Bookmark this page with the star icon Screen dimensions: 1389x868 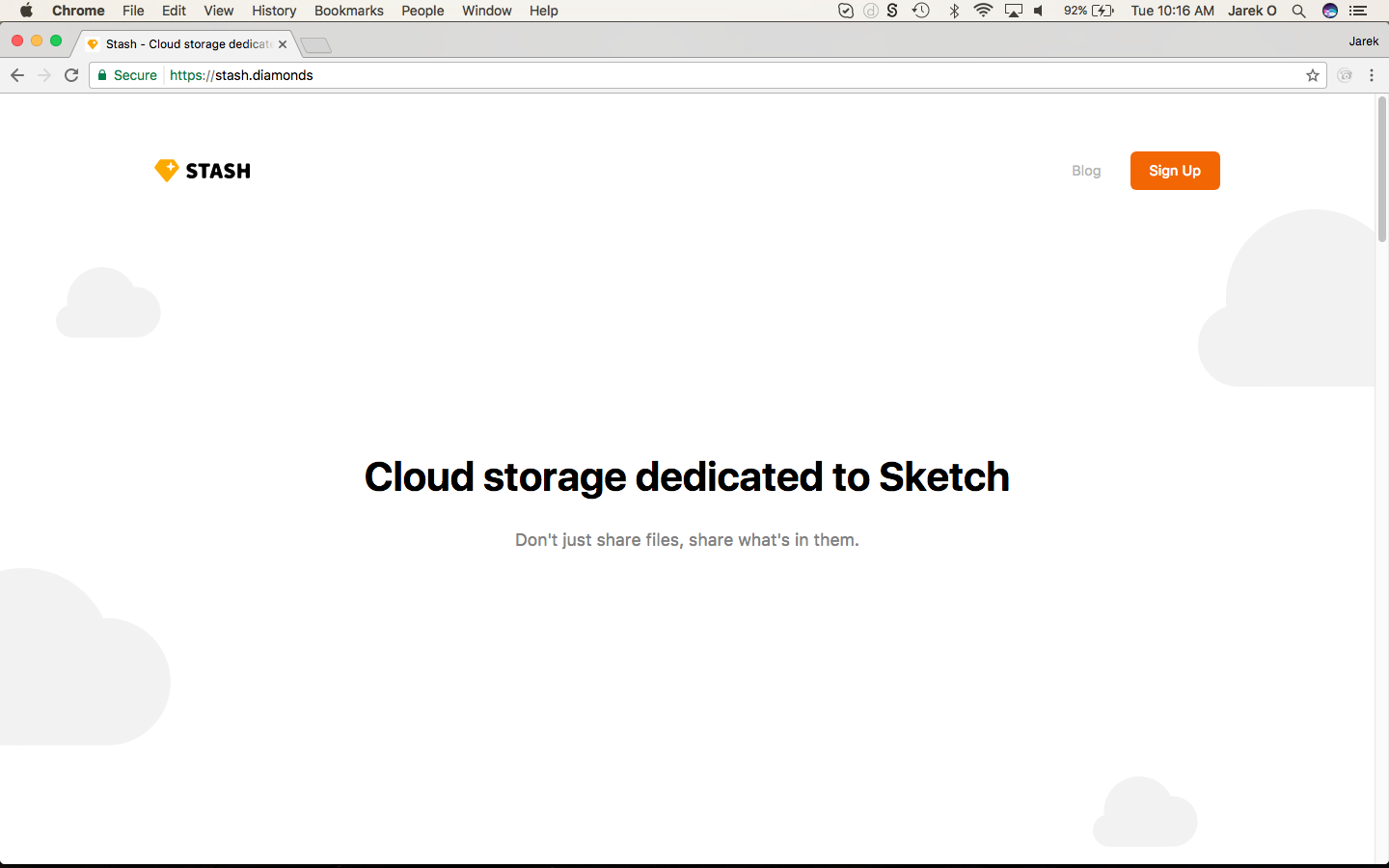(x=1312, y=75)
